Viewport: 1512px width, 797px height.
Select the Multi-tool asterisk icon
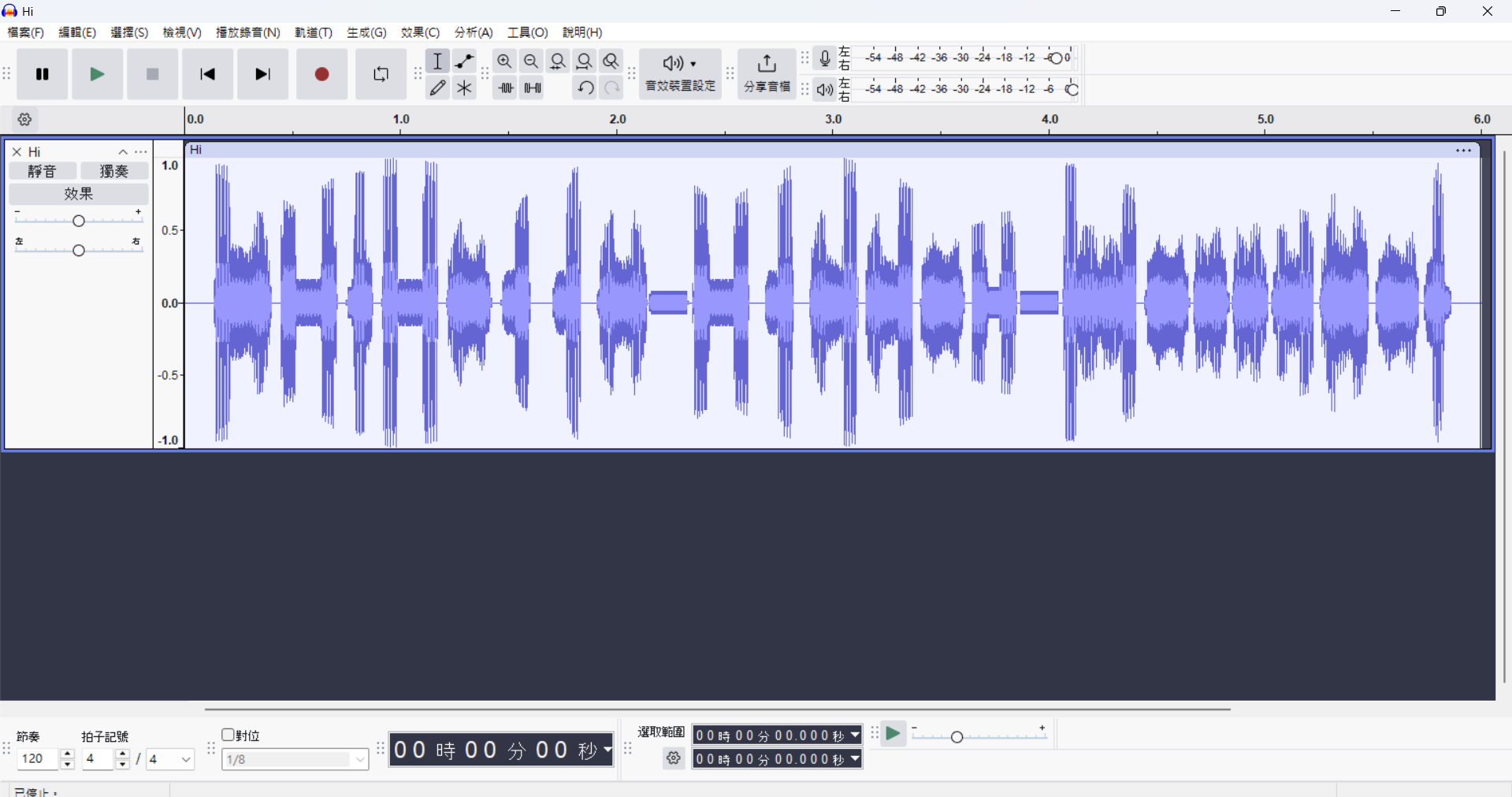(465, 88)
